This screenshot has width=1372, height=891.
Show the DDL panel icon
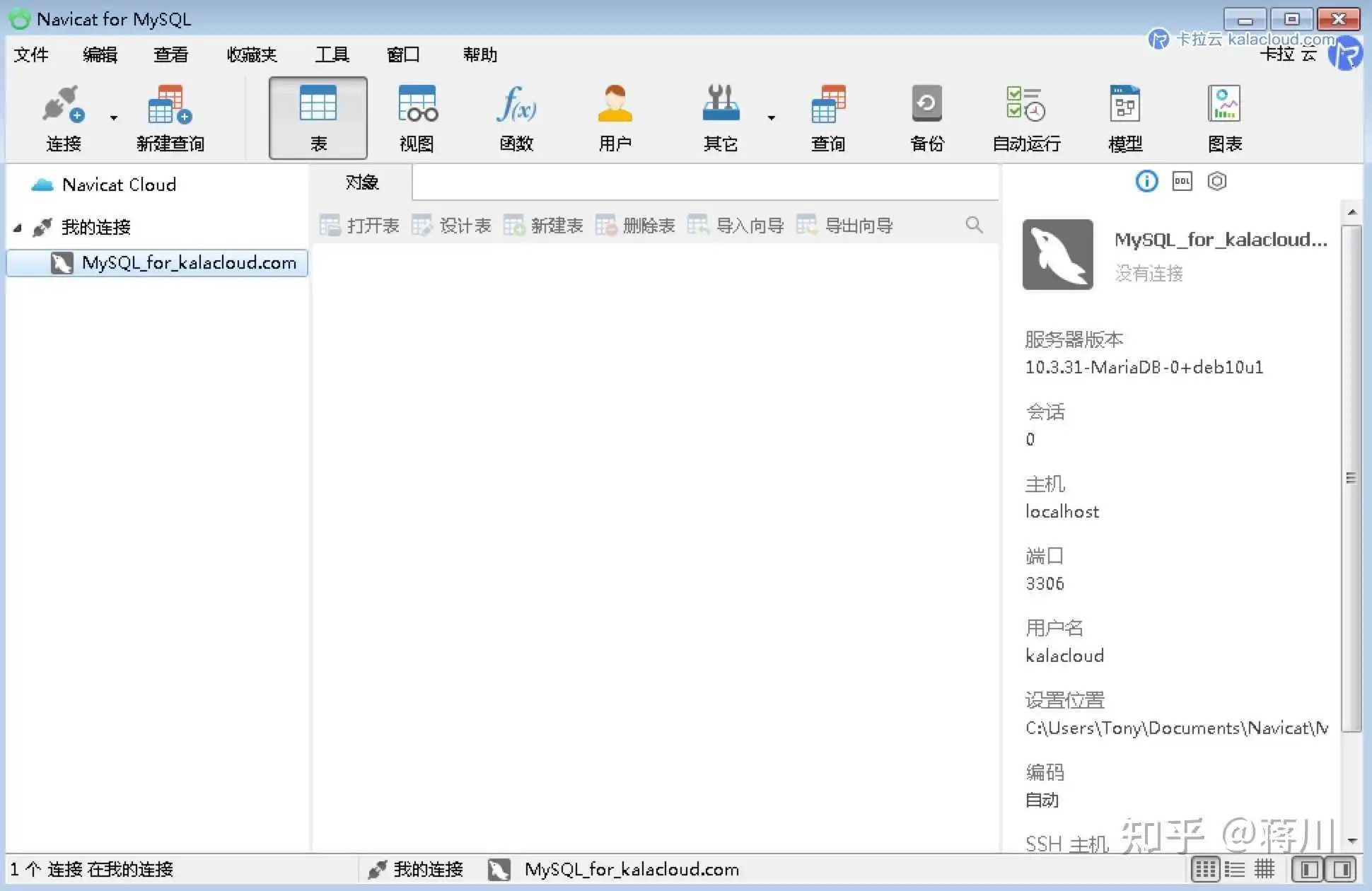[1182, 182]
